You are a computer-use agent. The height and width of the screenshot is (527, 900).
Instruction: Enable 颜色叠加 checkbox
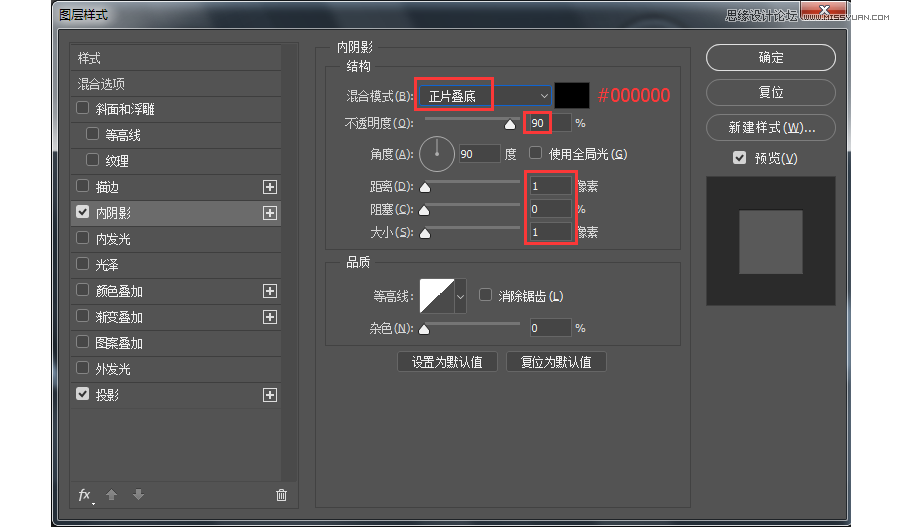(x=83, y=290)
